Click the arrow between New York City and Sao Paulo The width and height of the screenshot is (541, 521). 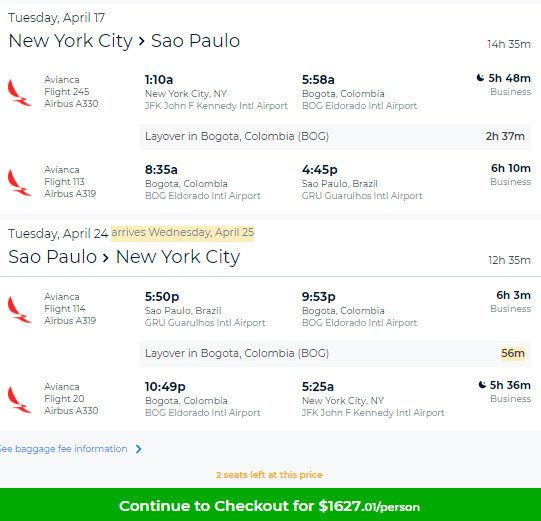click(141, 41)
